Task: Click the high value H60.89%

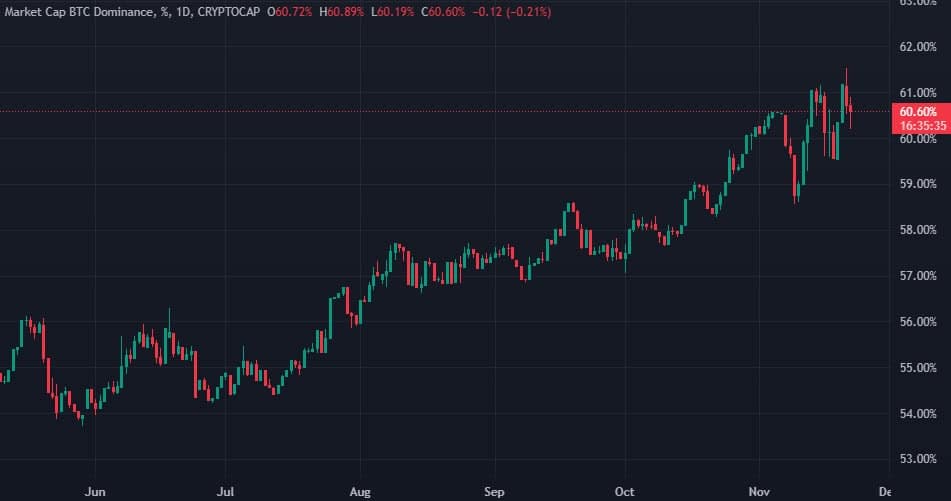Action: [x=341, y=12]
